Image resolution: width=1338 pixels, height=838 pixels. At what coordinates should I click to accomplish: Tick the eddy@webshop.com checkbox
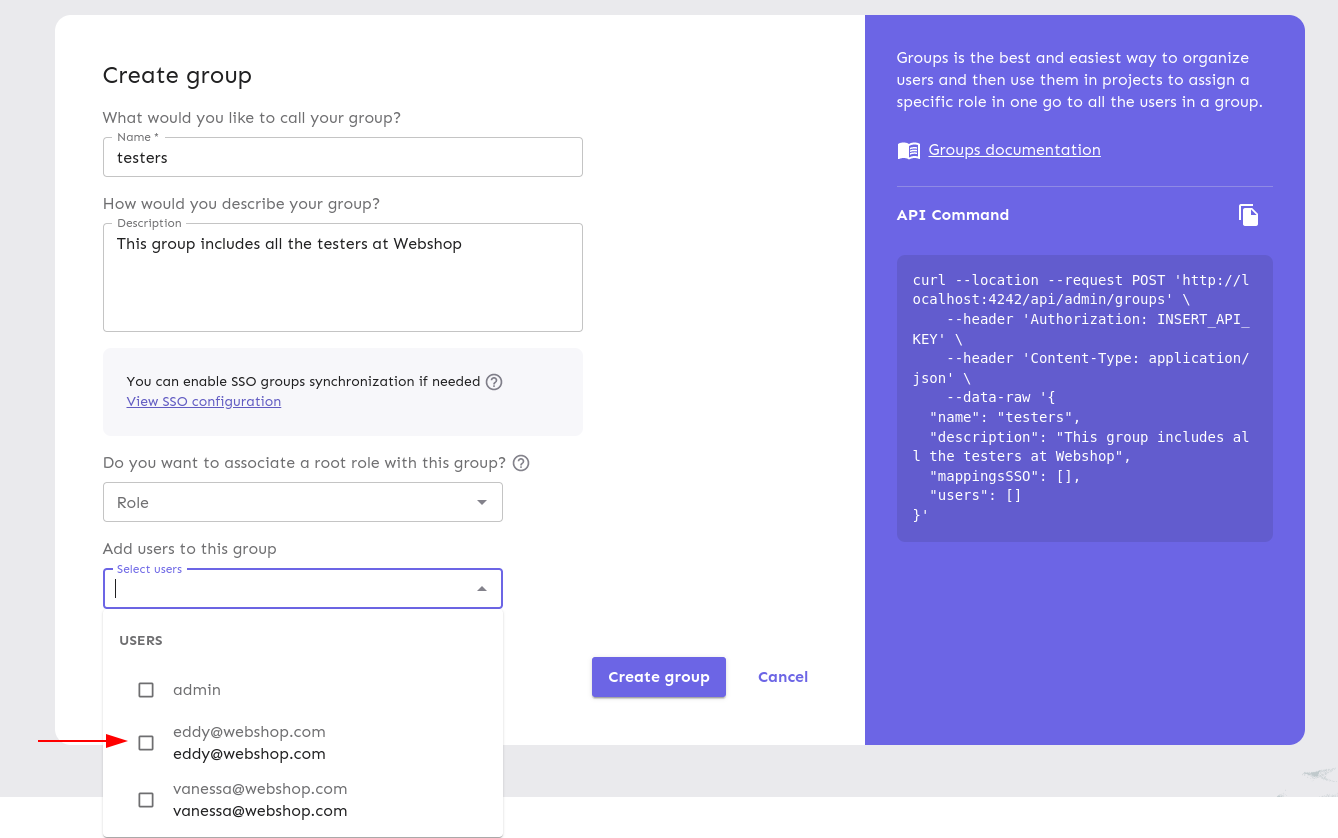click(146, 743)
